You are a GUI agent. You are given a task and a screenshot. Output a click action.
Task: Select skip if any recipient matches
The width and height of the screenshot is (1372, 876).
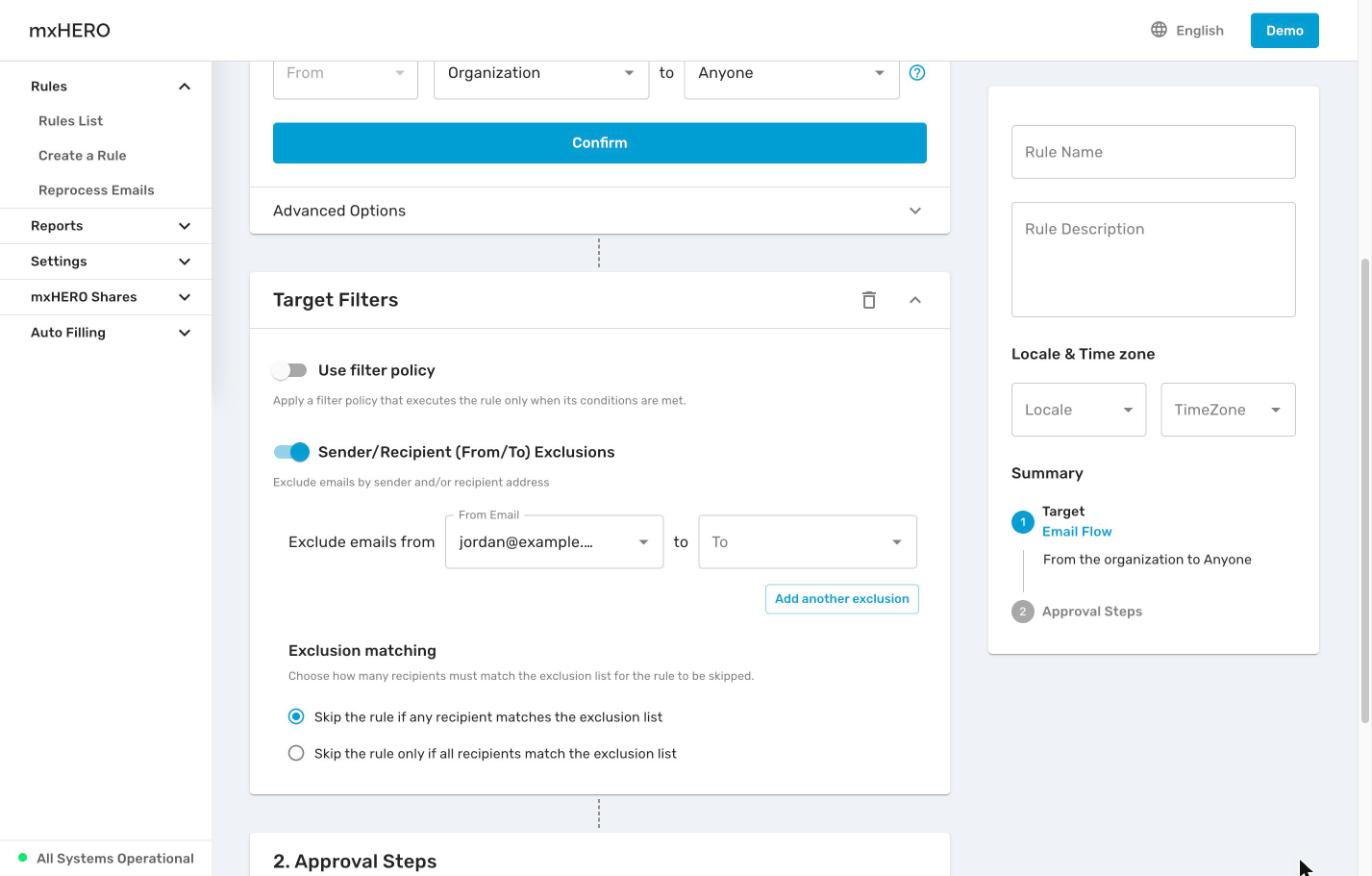coord(296,717)
